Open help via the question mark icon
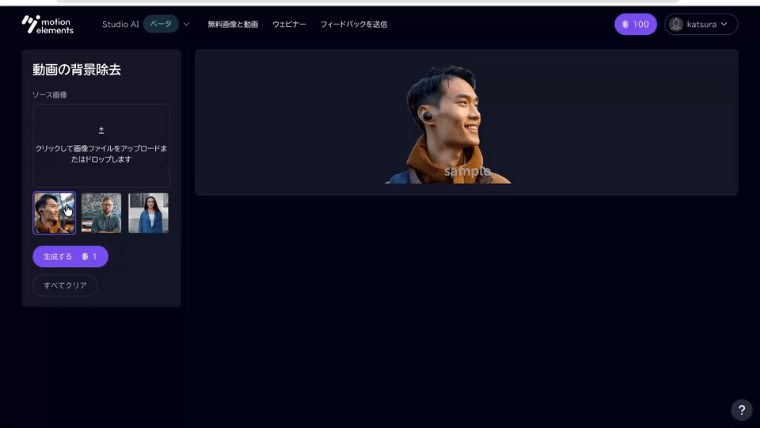The width and height of the screenshot is (760, 428). (x=741, y=410)
